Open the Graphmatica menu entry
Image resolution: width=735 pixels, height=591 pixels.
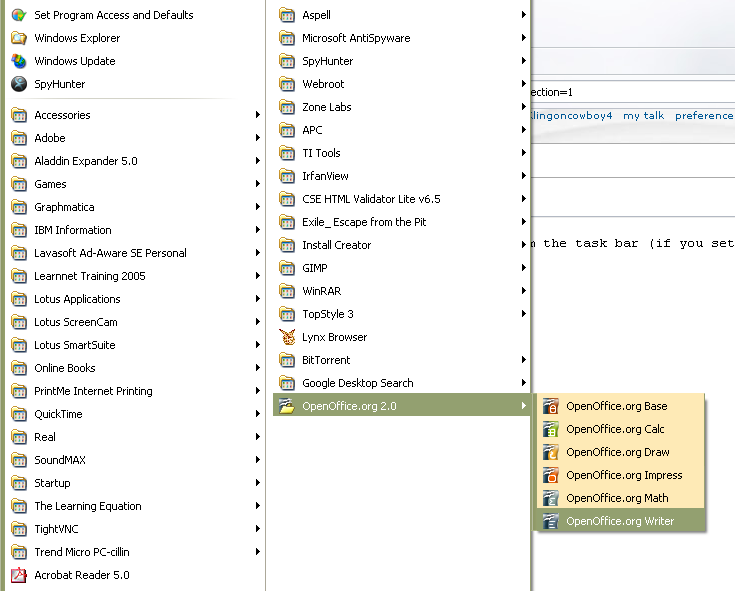point(135,207)
